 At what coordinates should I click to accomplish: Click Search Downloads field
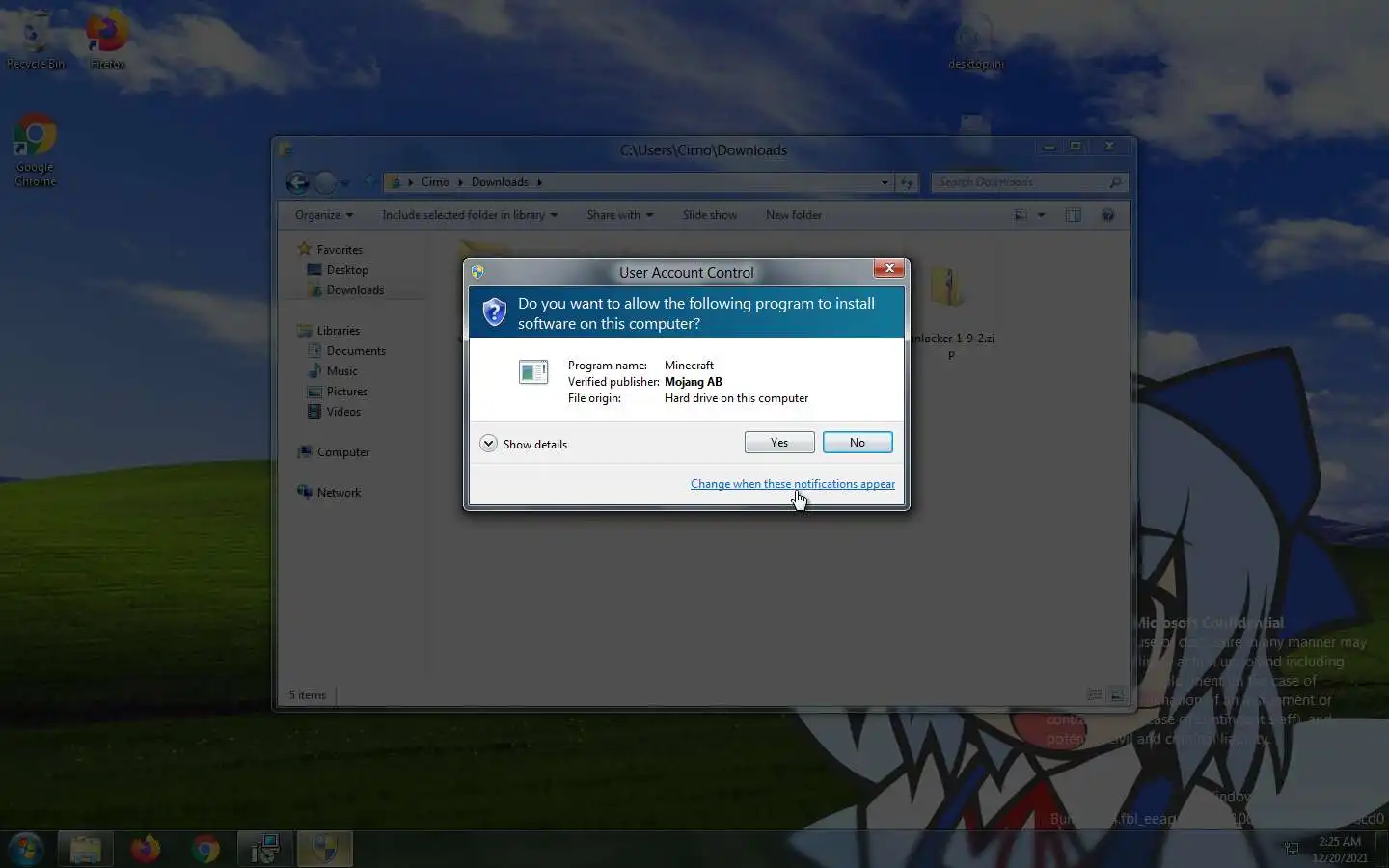coord(1028,182)
